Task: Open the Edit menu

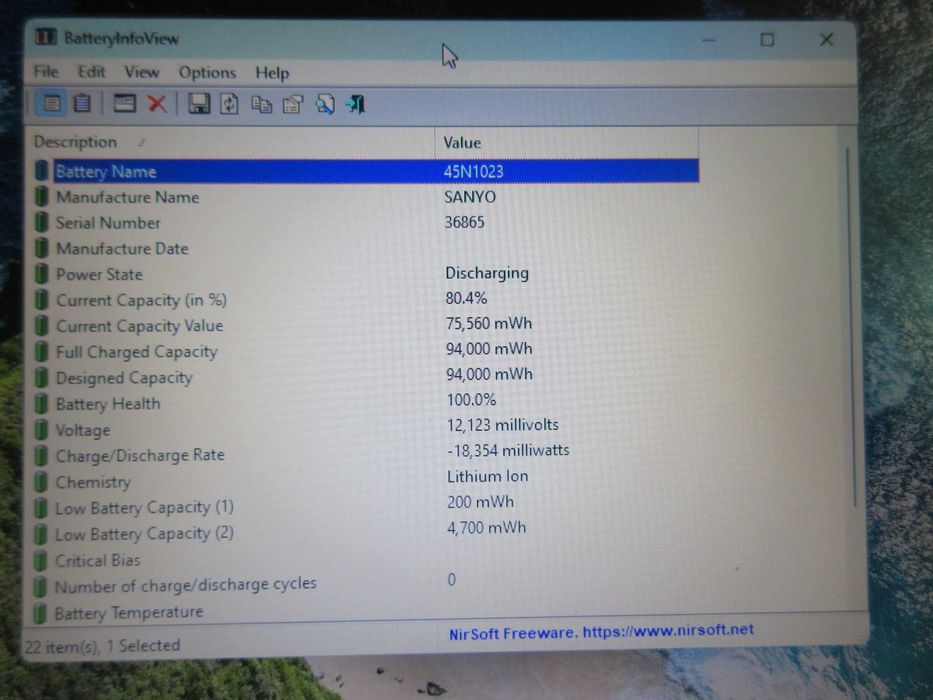Action: 92,72
